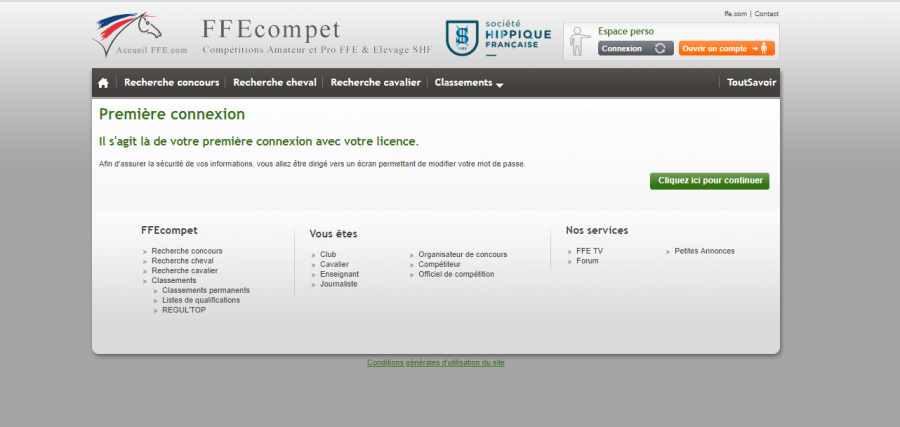Open footer Classements link
Viewport: 900px width, 427px height.
(x=174, y=280)
